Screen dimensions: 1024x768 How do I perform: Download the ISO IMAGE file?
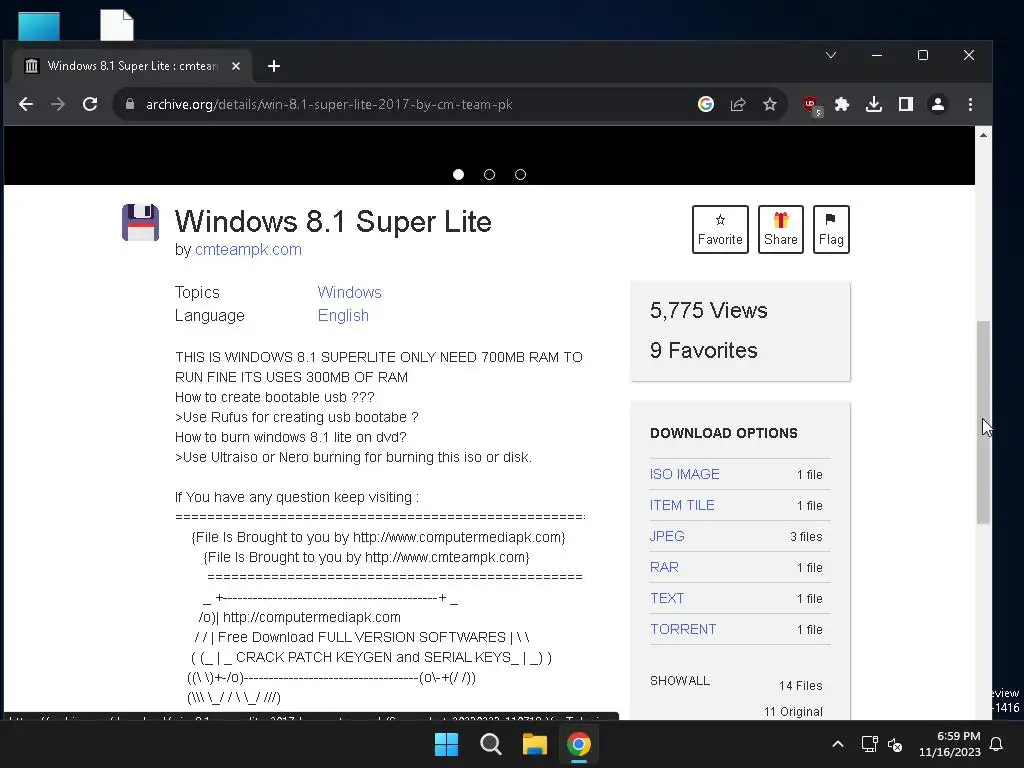point(684,474)
